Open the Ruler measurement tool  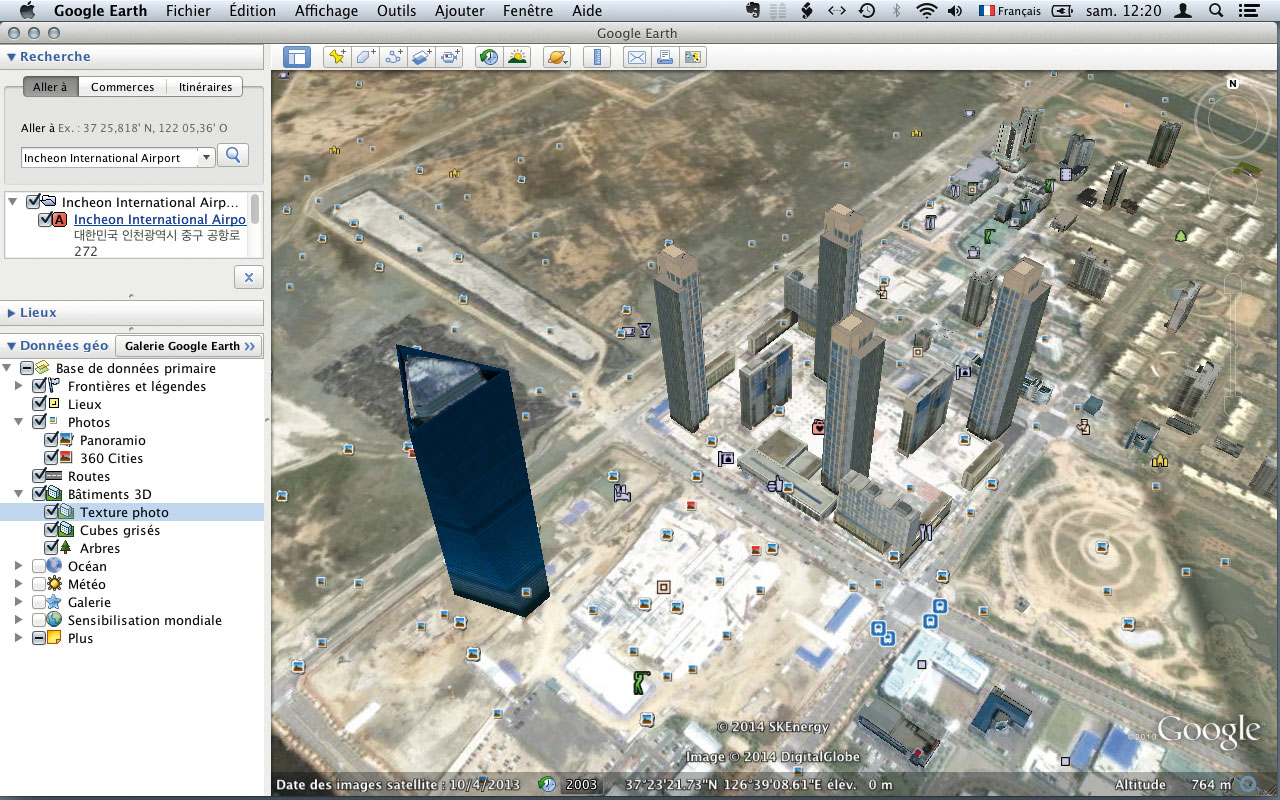point(596,57)
